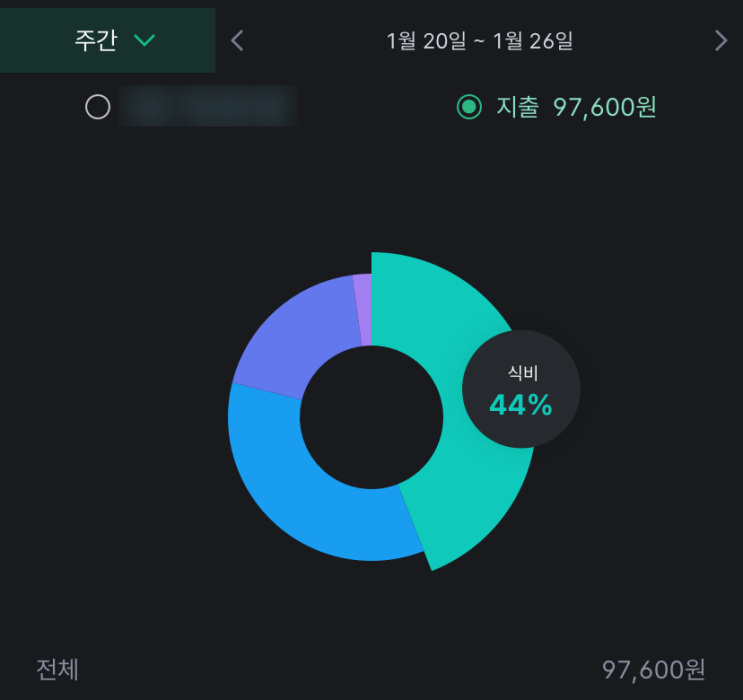Click the 97,600원 amount beside 지출

[x=605, y=107]
